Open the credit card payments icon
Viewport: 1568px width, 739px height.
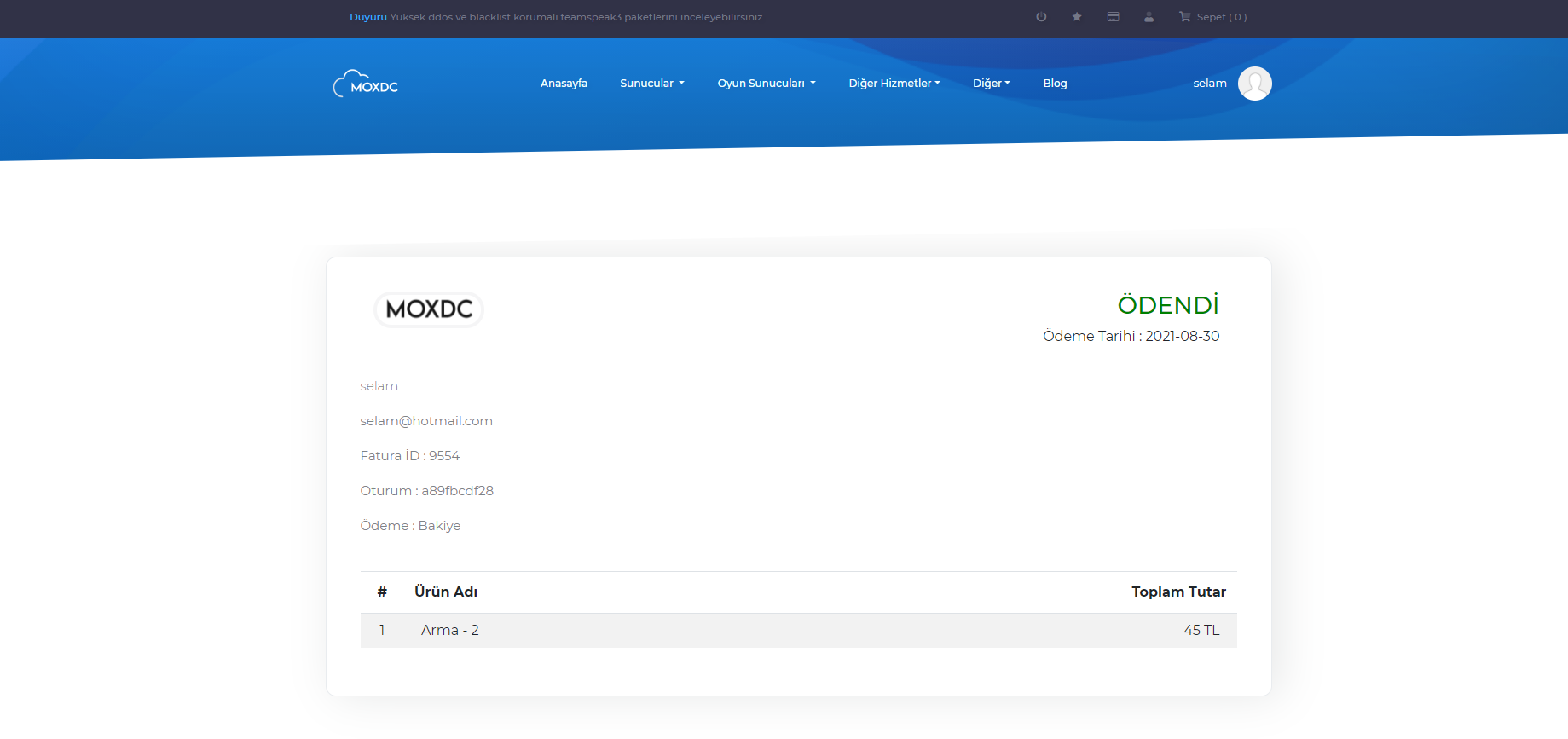[1113, 17]
